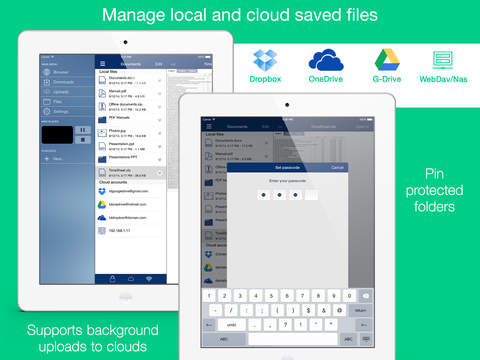This screenshot has height=360, width=480.
Task: Open Dropbox account in Cloud accounts
Action: [131, 191]
